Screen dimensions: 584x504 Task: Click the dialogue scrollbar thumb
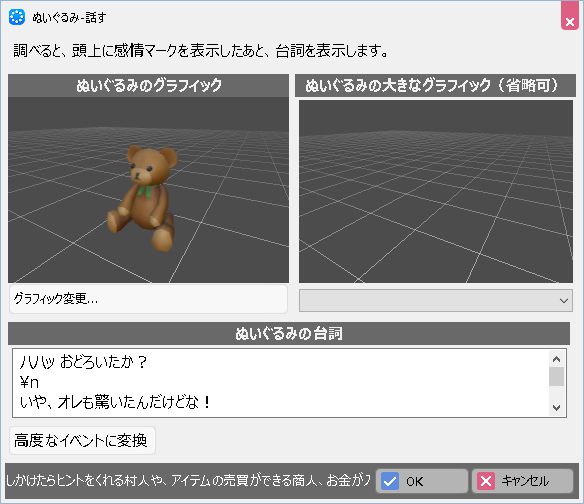point(556,377)
